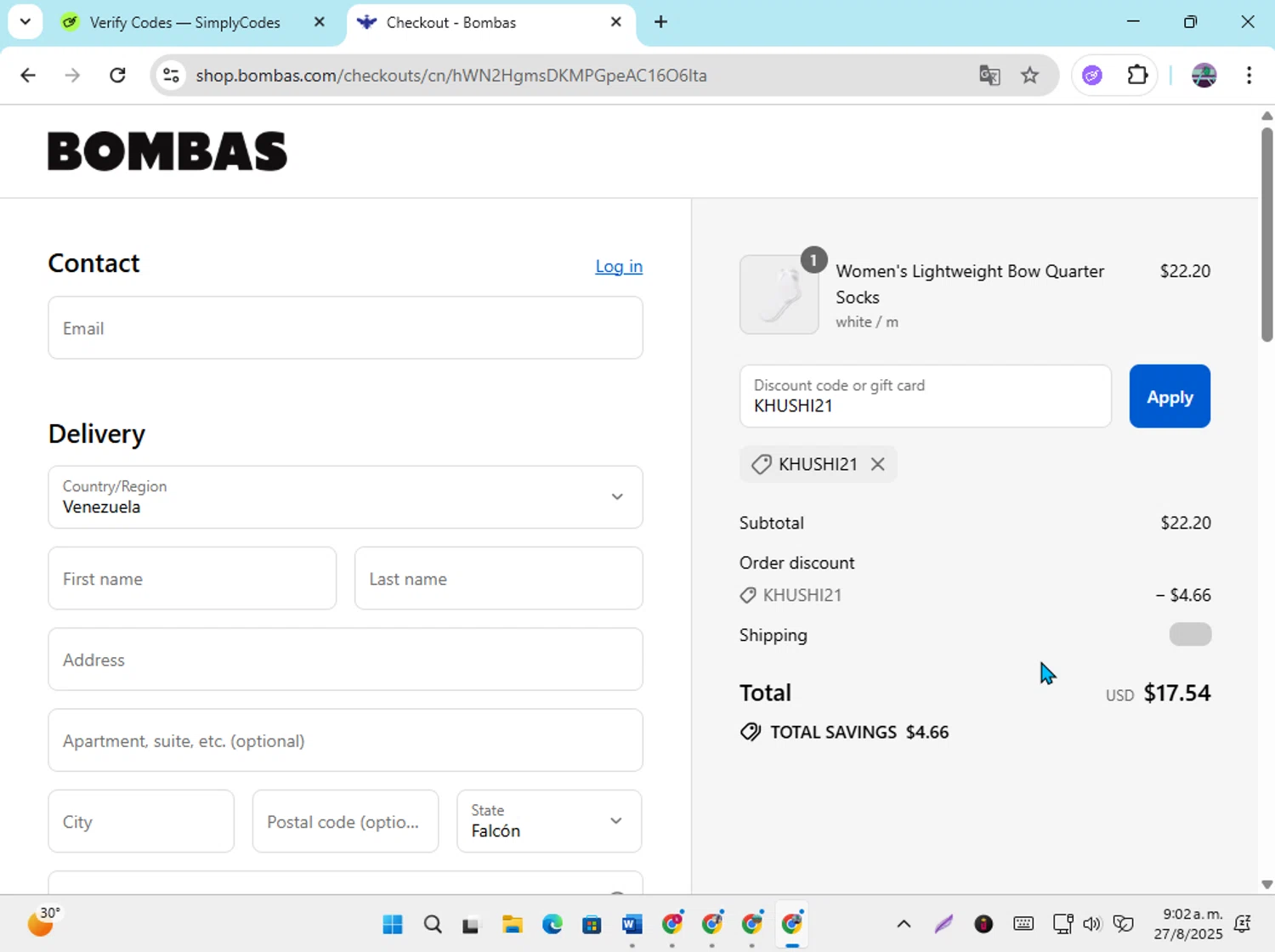Open the volume control in tray

coord(1092,924)
